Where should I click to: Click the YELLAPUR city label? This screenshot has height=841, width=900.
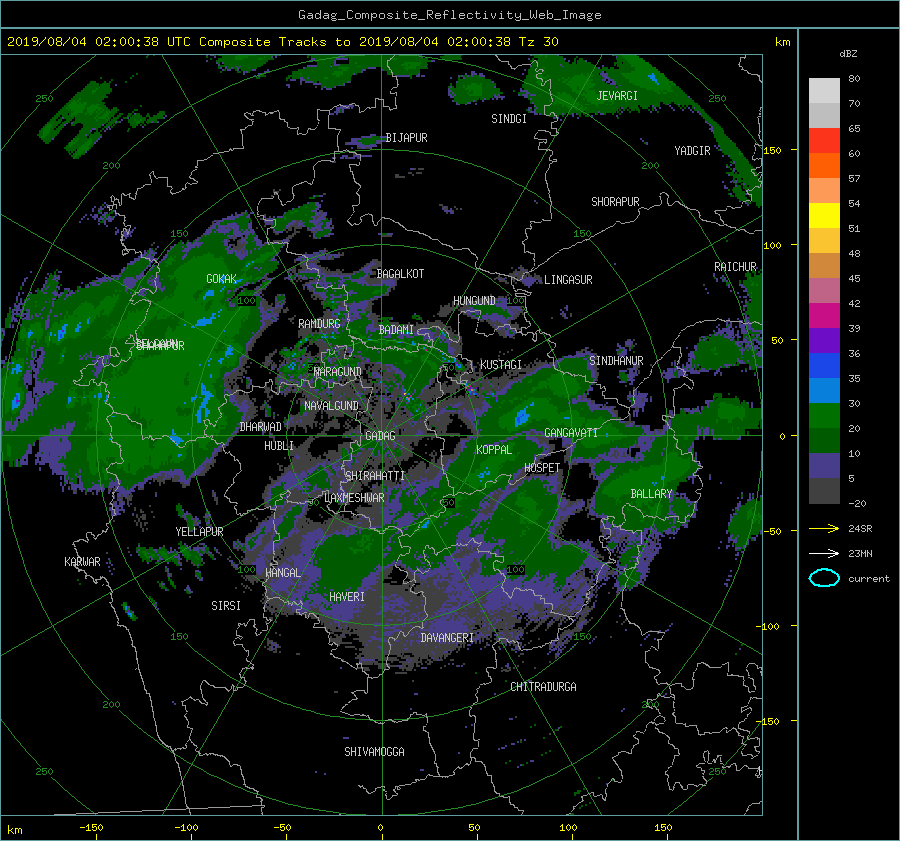(x=199, y=532)
